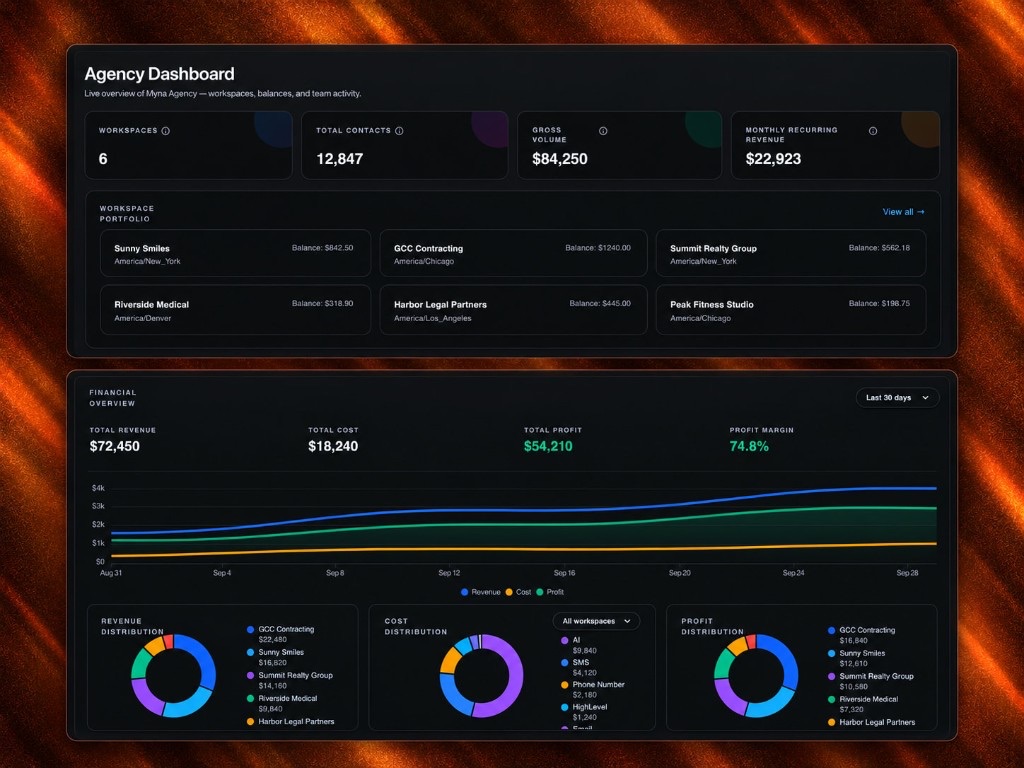Click the info icon beside Total Contacts
1024x768 pixels.
399,131
